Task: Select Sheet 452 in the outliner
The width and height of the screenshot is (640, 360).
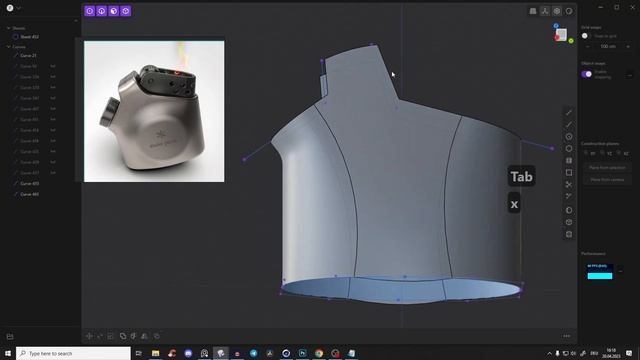Action: 29,37
